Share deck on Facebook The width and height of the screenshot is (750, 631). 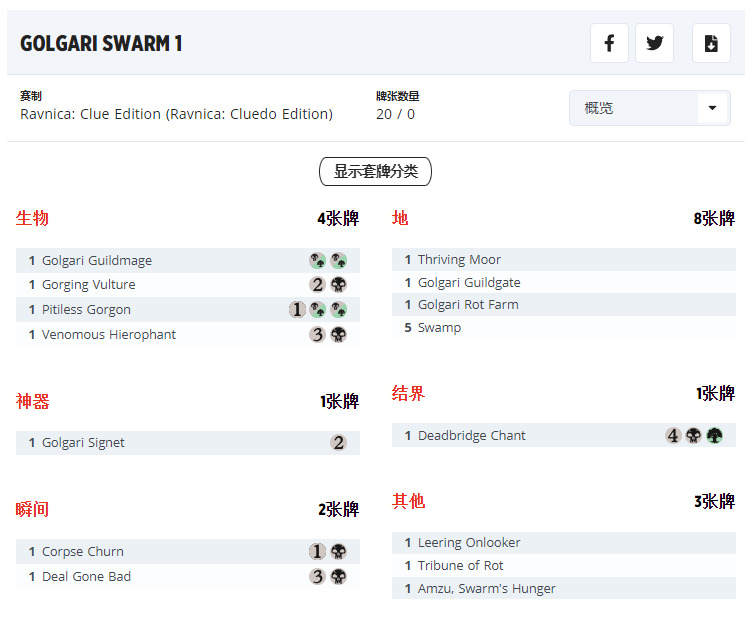(609, 43)
